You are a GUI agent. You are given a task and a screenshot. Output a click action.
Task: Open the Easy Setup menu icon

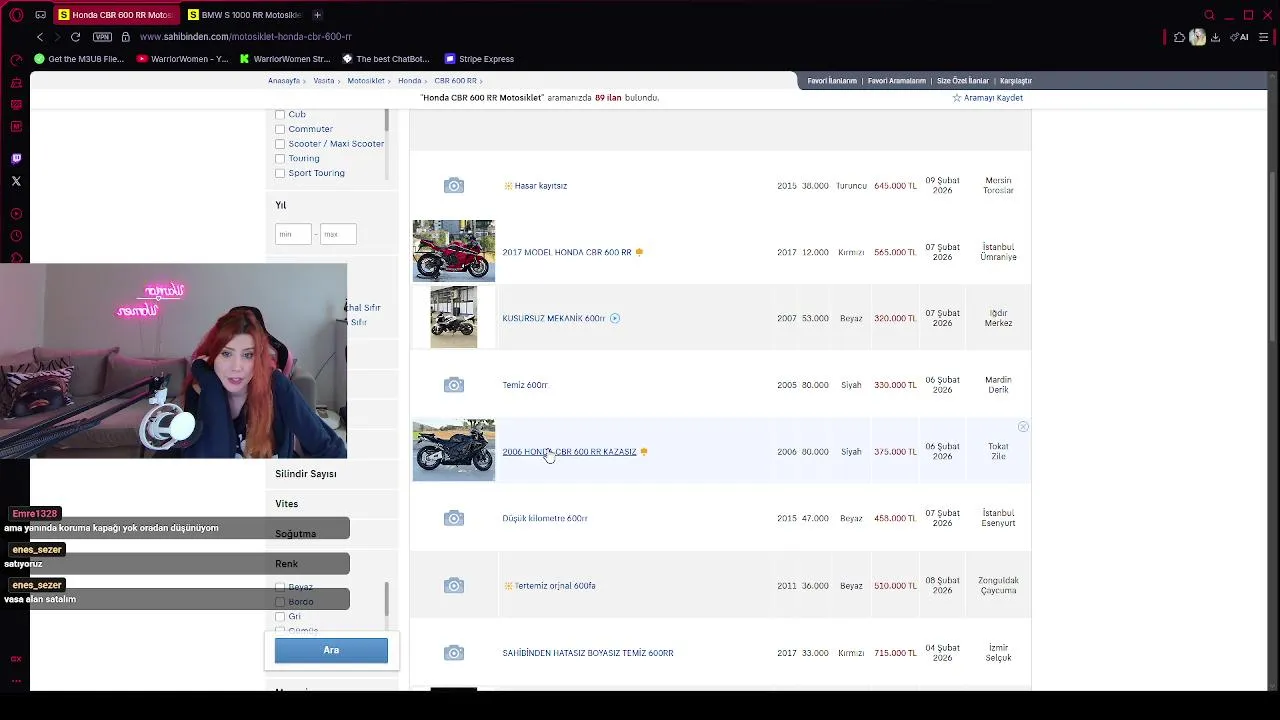click(1264, 37)
